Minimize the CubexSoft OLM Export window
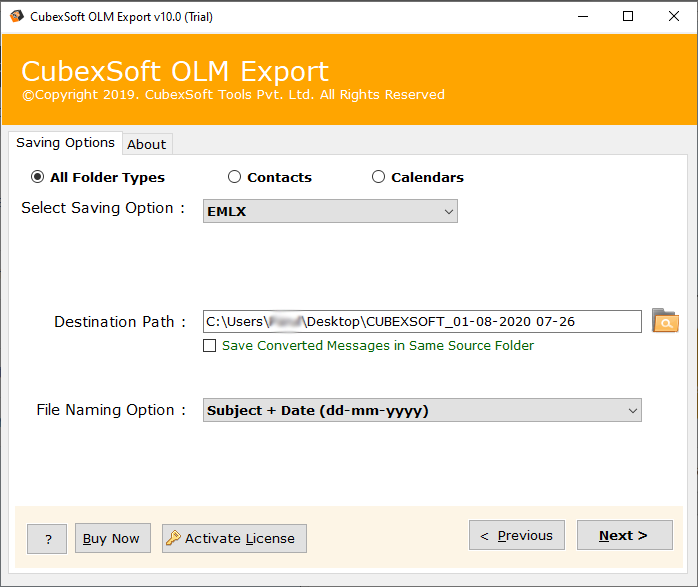The image size is (698, 587). [x=582, y=16]
